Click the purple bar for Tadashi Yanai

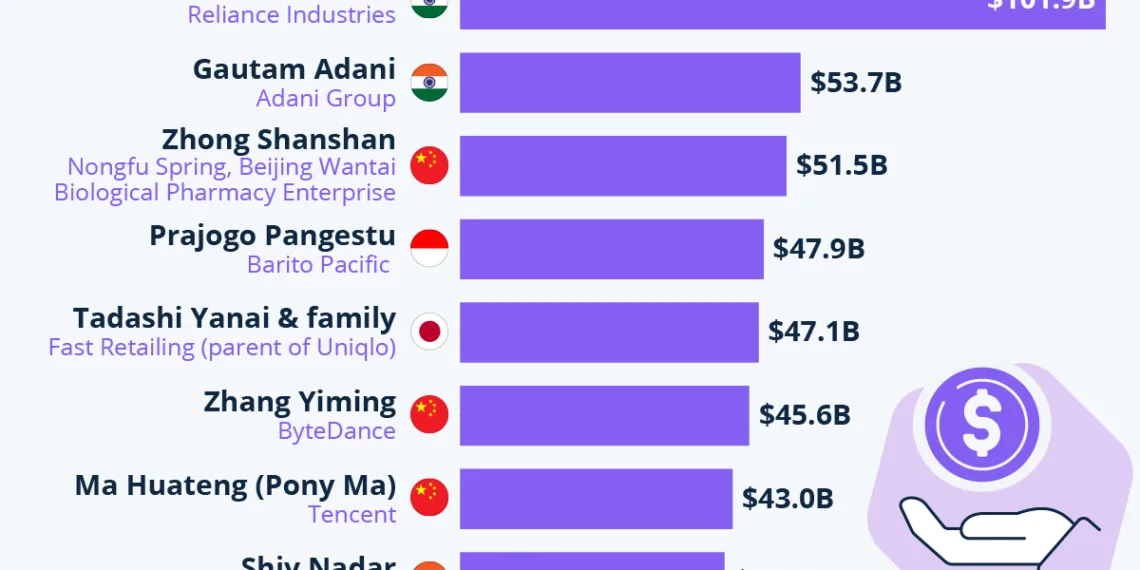click(x=608, y=331)
